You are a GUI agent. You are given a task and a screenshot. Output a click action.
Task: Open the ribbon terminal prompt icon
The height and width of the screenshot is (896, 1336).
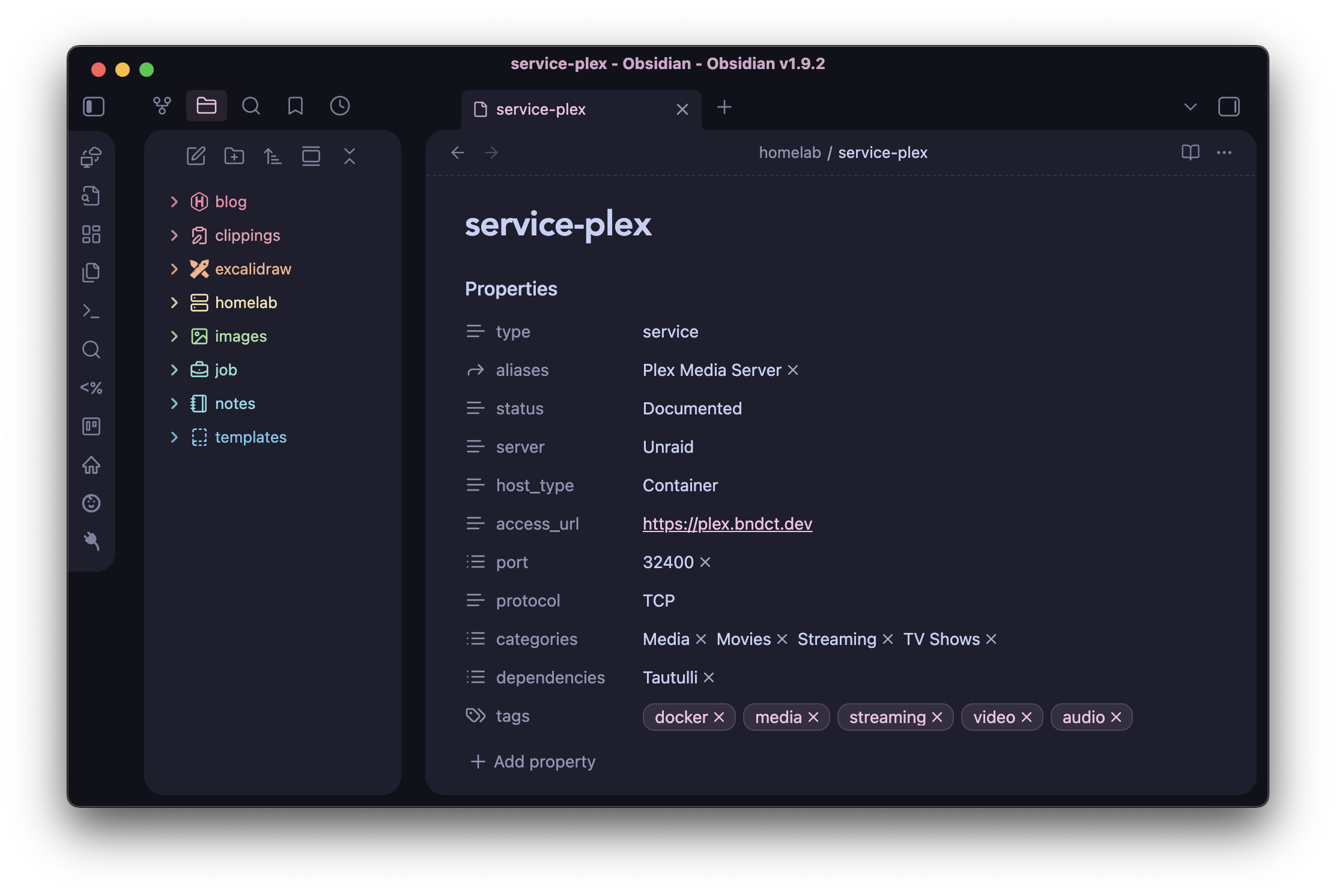coord(91,311)
